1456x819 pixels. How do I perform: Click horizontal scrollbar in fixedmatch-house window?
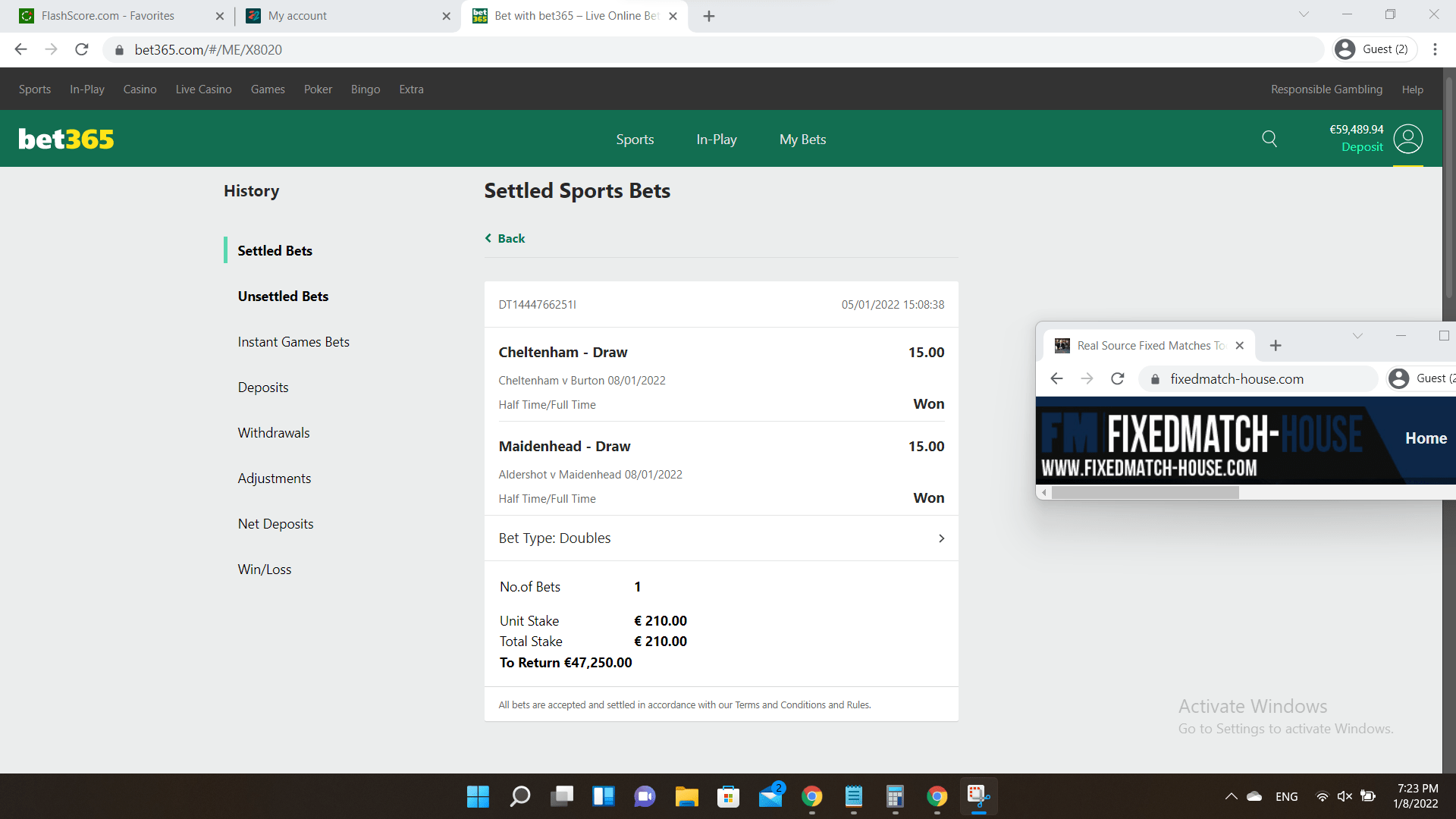click(1145, 493)
